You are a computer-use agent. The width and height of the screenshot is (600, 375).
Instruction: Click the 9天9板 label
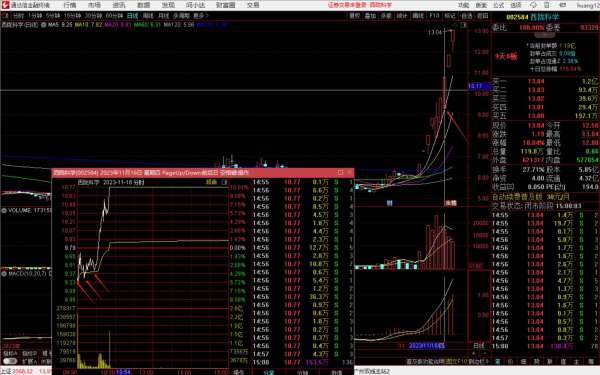[x=506, y=57]
